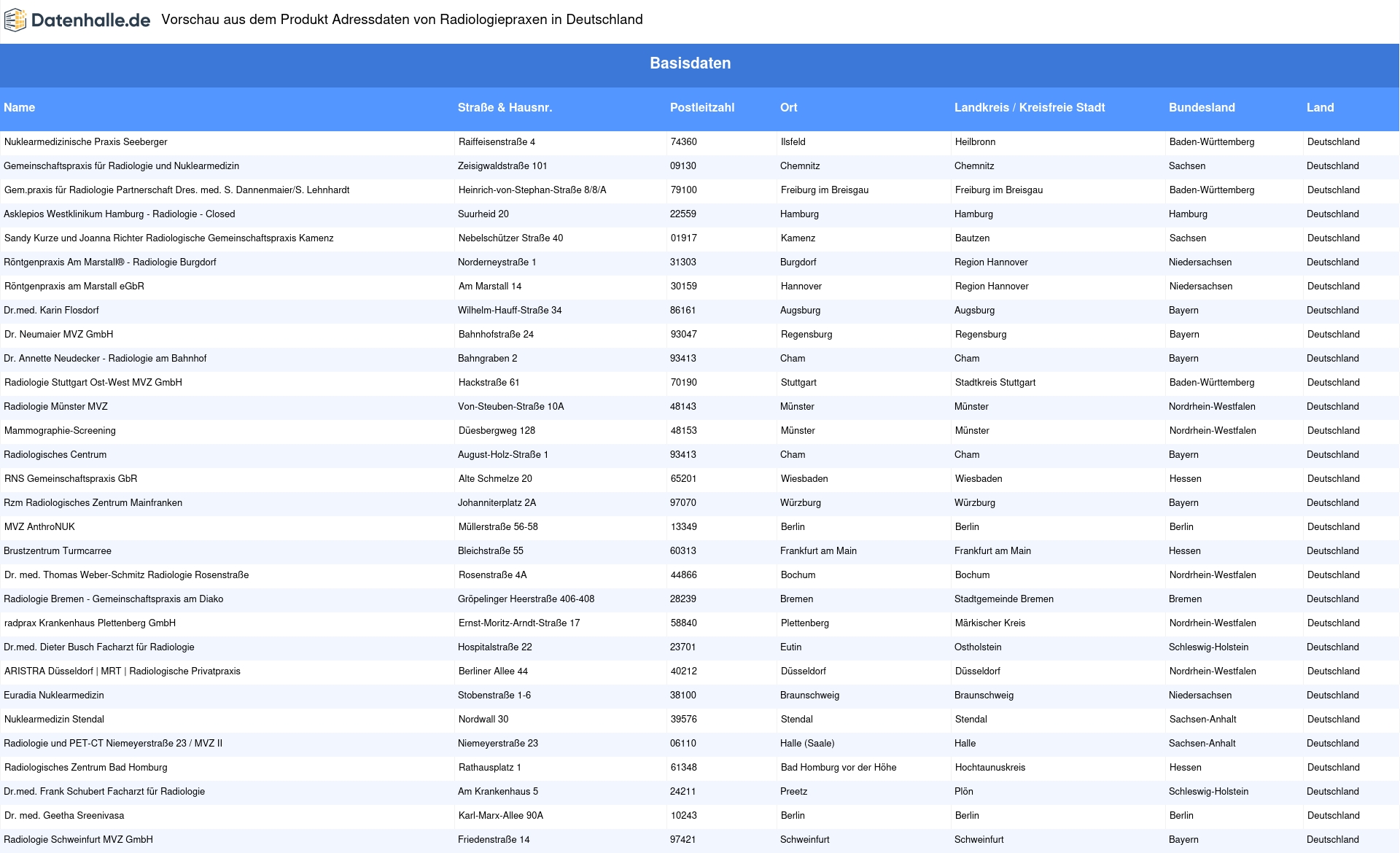Screen dimensions: 1400x853
Task: Click the Straße & Hausnr. column header
Action: coord(505,107)
